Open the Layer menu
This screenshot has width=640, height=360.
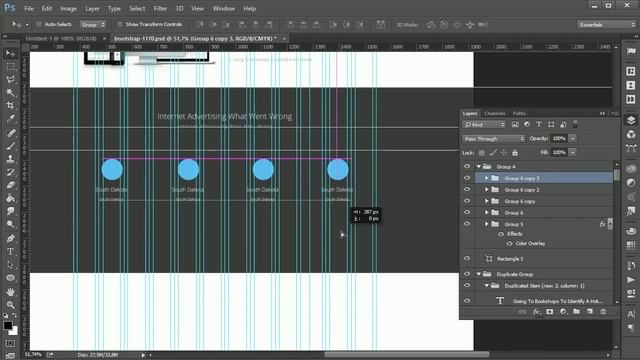92,9
